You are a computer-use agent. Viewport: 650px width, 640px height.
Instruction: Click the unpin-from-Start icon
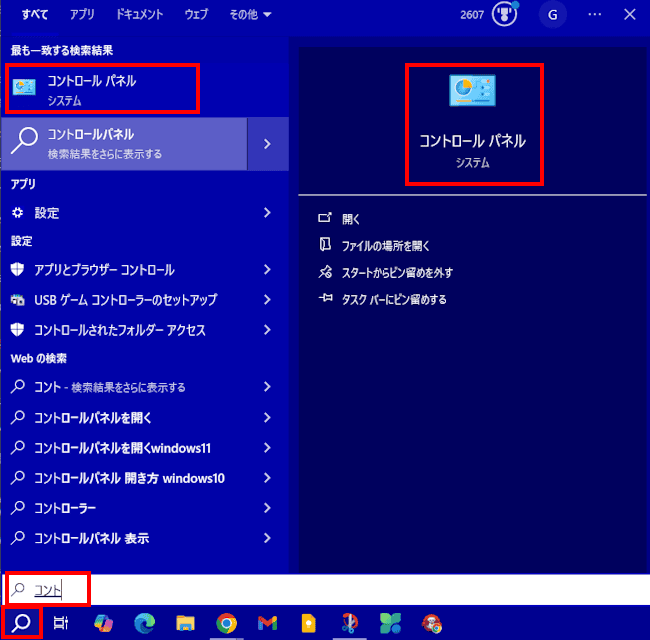pos(325,272)
